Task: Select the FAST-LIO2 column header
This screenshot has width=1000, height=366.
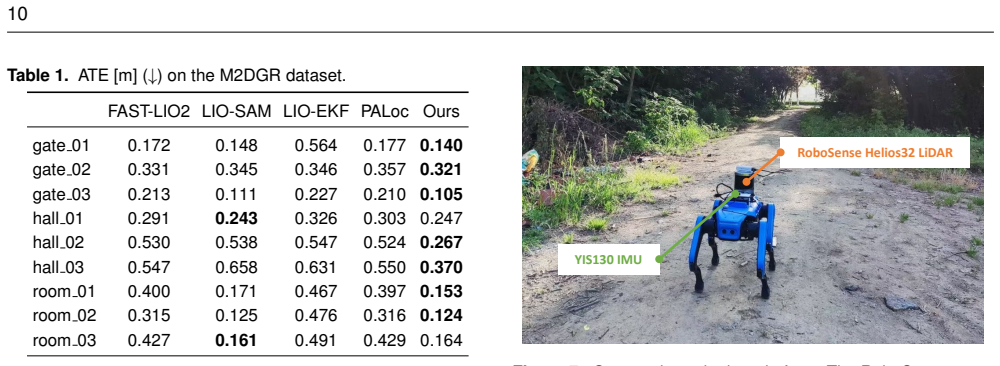Action: point(149,112)
